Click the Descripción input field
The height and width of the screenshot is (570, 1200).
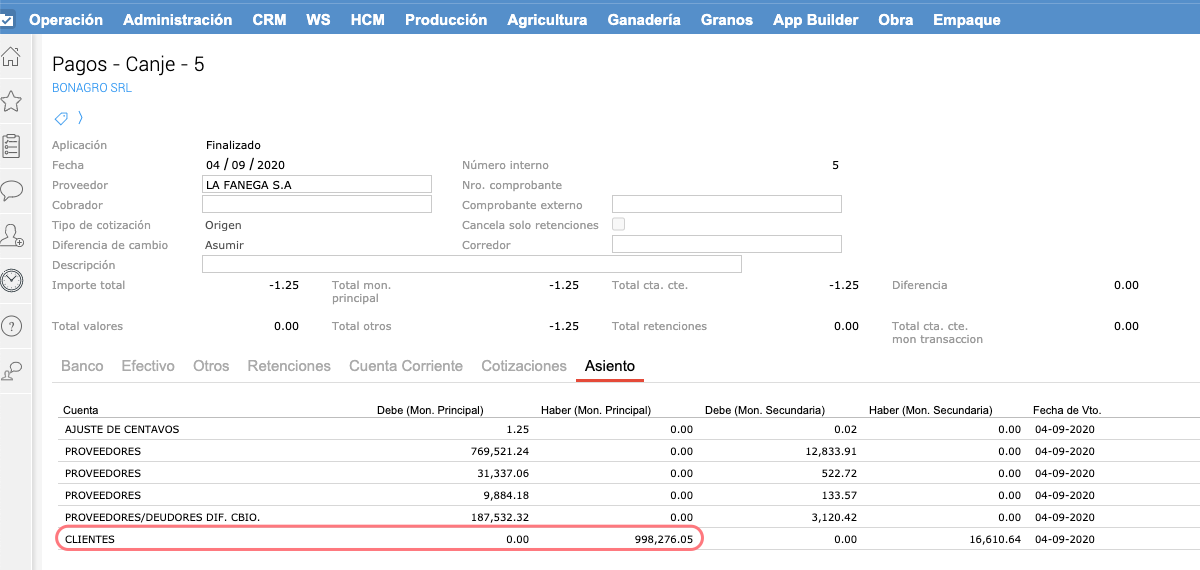pos(471,265)
